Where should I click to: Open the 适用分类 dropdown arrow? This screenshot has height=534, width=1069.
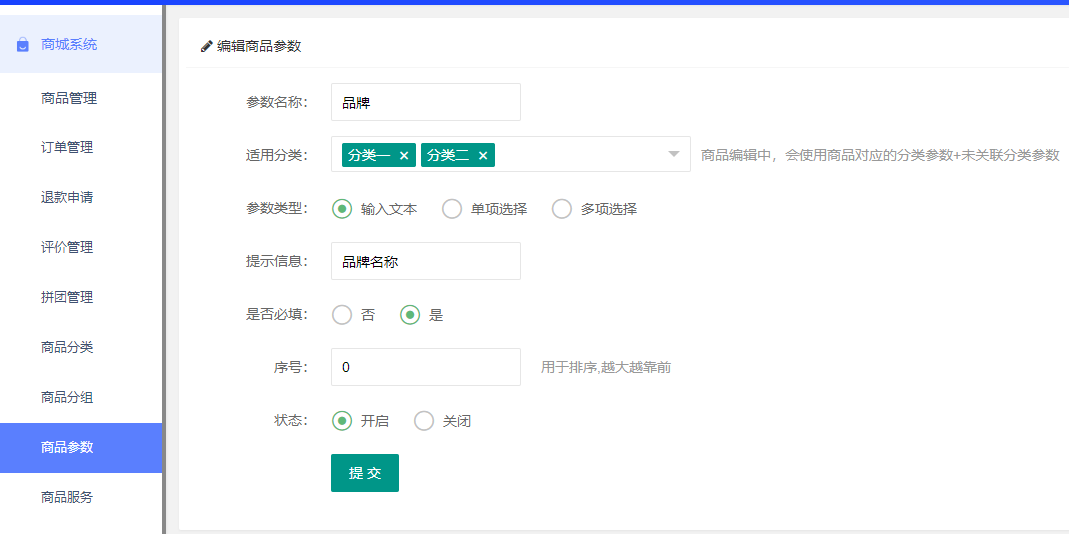674,154
